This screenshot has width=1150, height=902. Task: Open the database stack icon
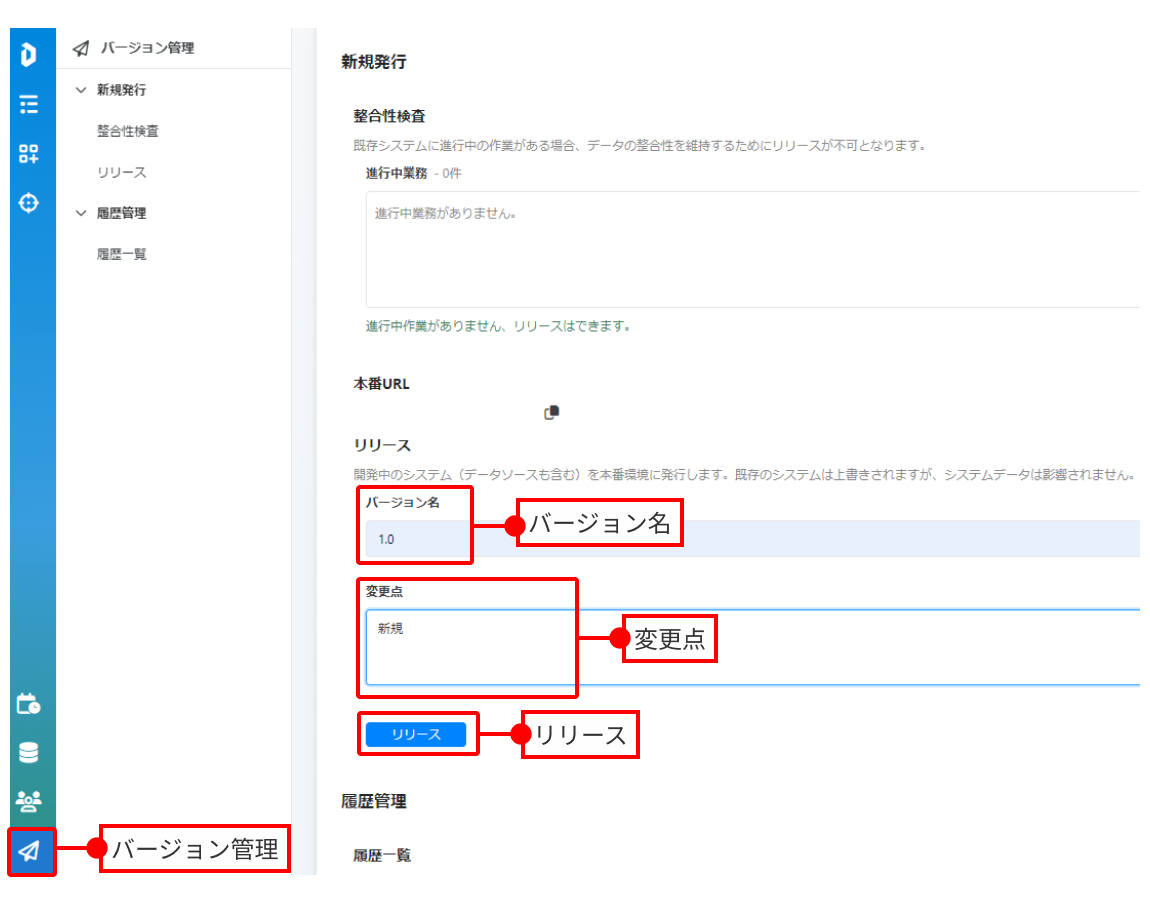pos(29,753)
